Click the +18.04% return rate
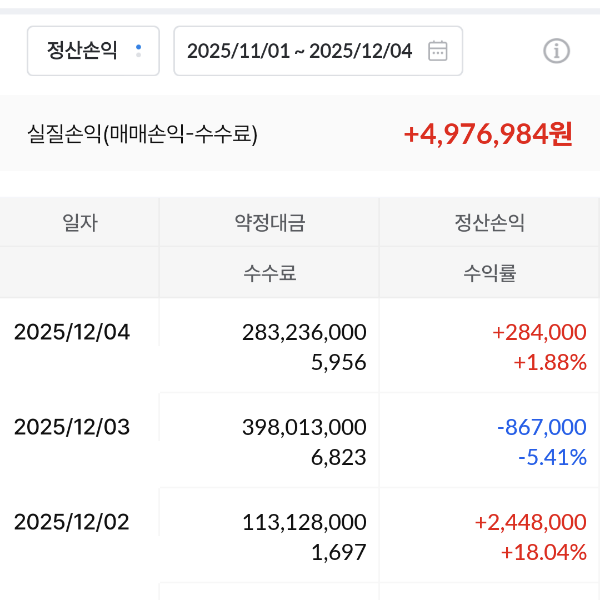The image size is (600, 600). click(x=543, y=552)
